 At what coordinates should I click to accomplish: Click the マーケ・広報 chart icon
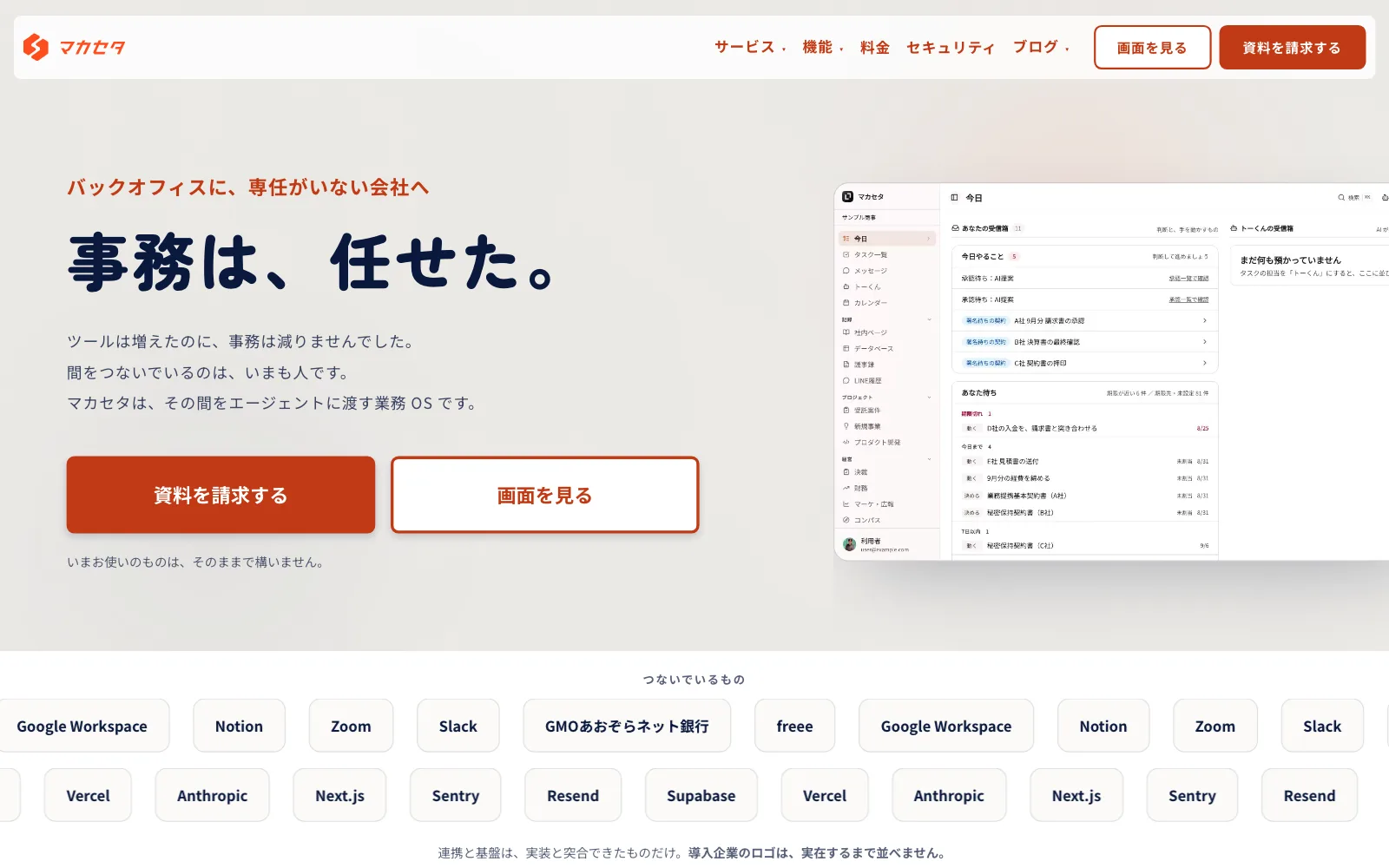tap(846, 504)
